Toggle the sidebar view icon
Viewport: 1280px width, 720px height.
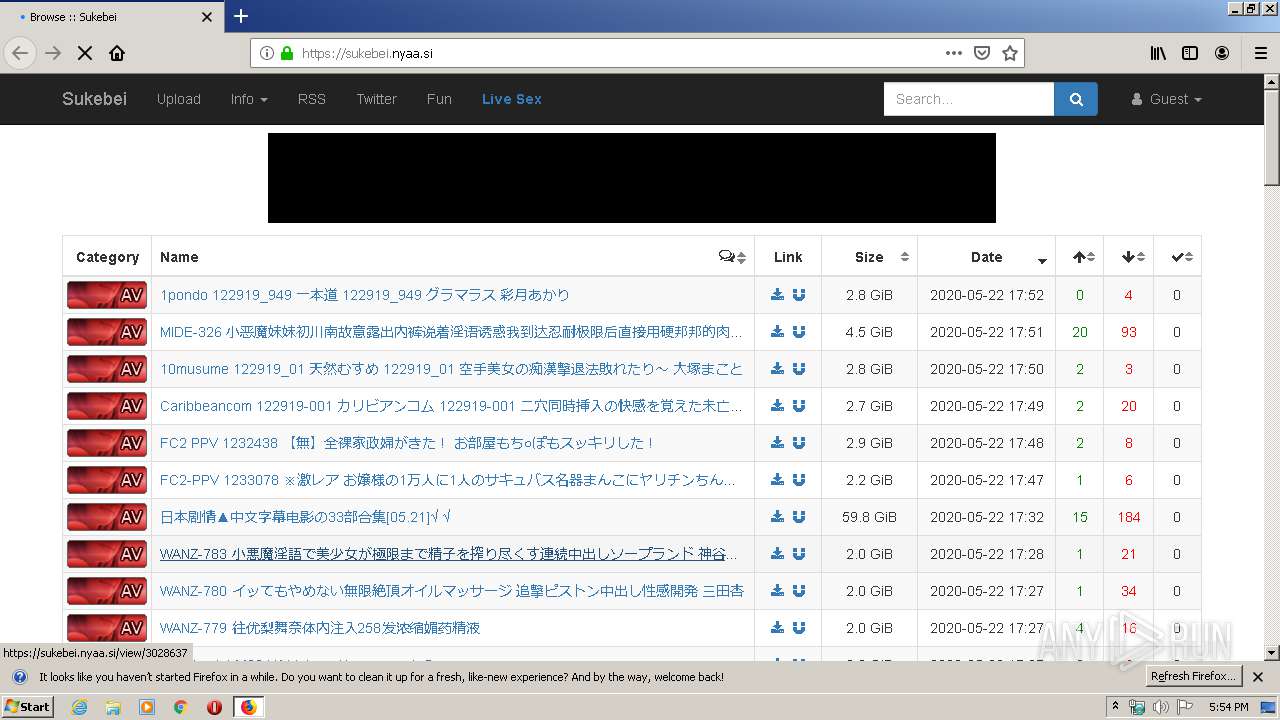click(x=1190, y=53)
